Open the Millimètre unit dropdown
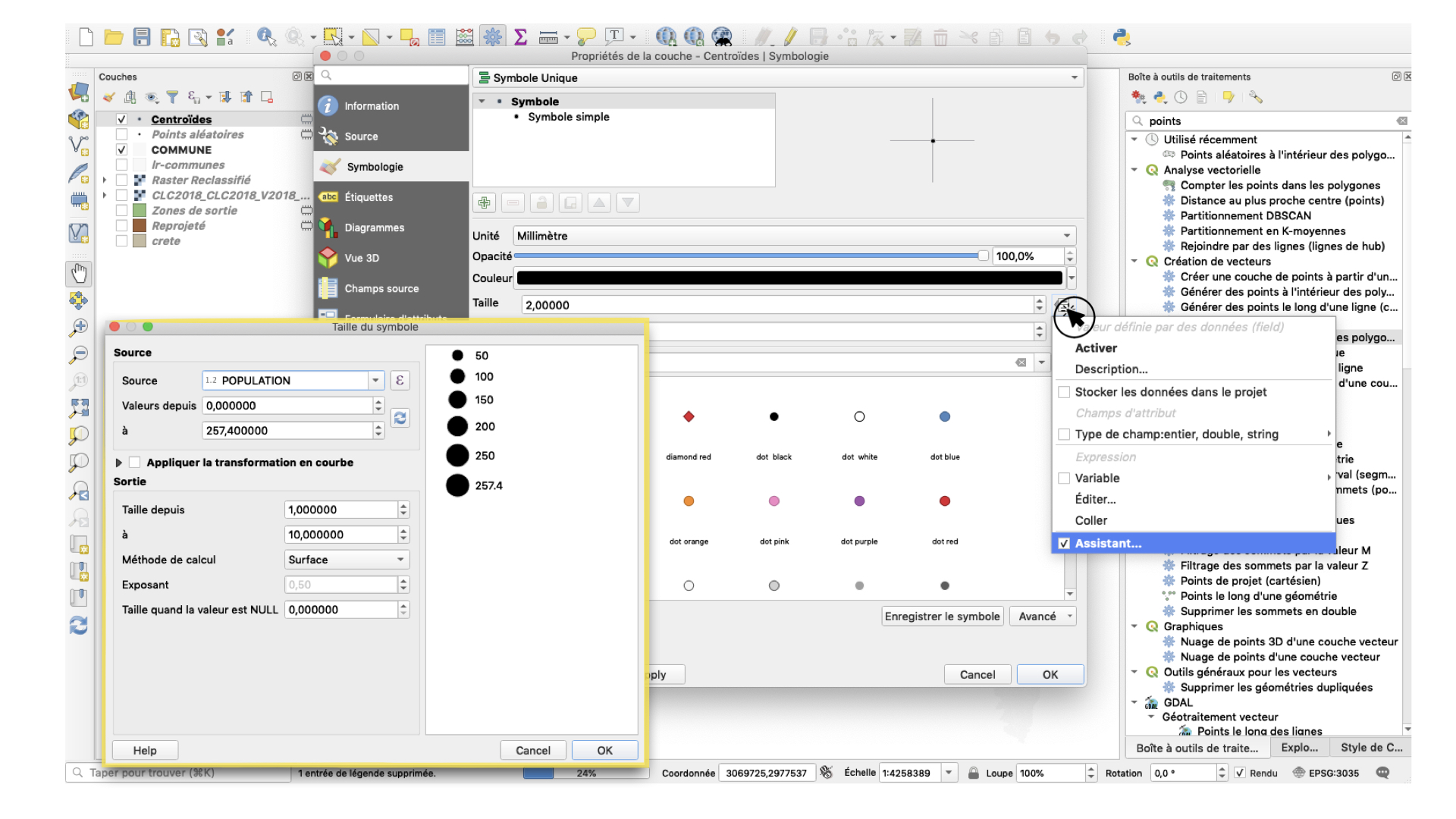The image size is (1456, 819). (x=794, y=236)
